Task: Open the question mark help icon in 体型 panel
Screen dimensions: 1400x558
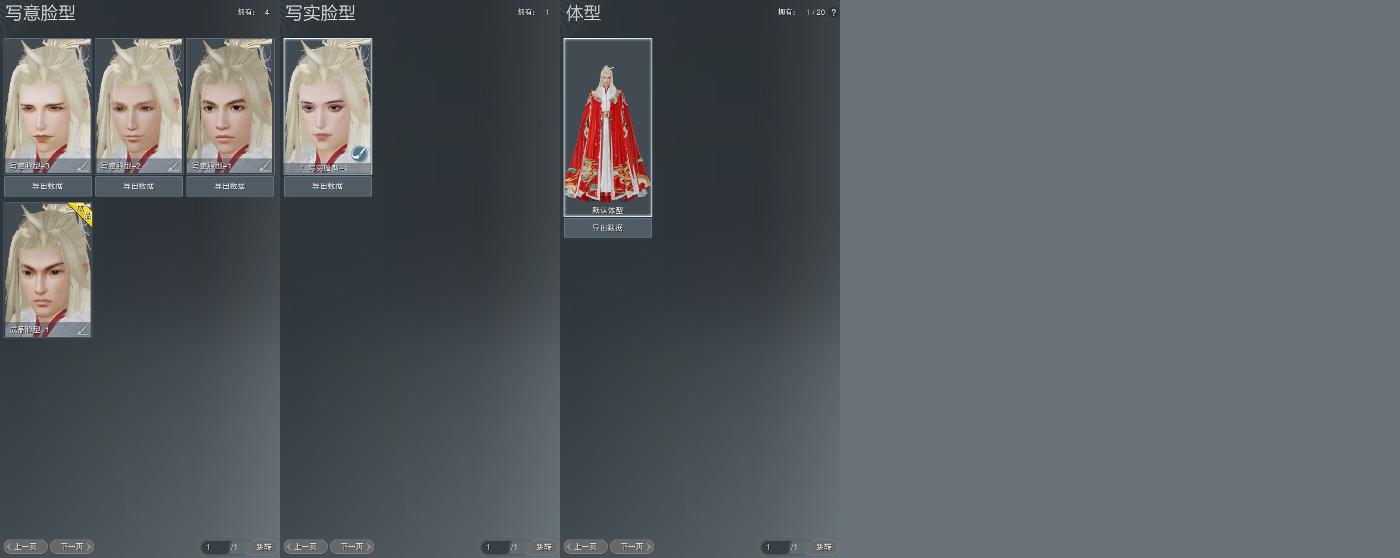Action: click(834, 13)
